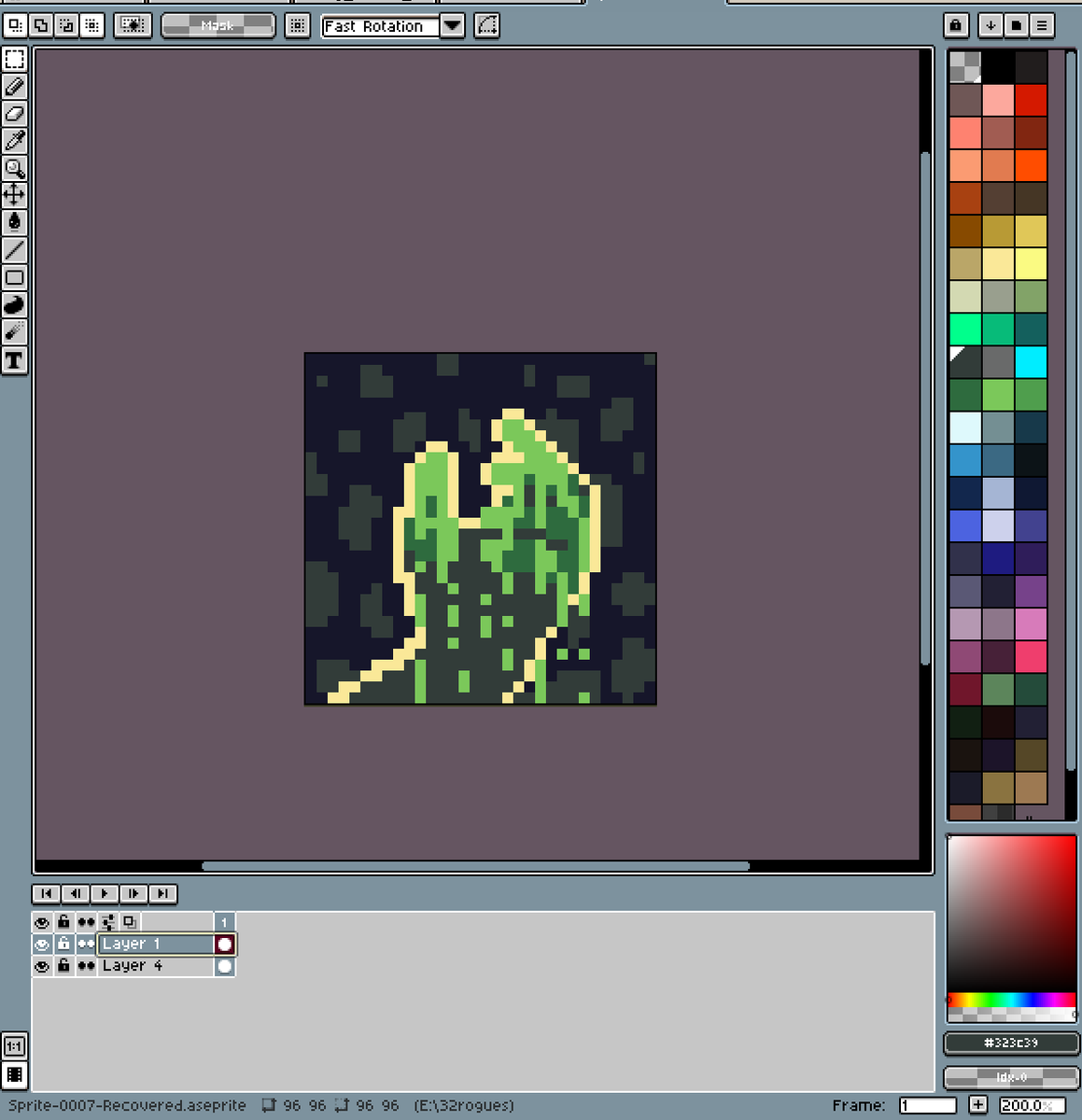Open the #323c39 foreground color field

coord(1011,1043)
